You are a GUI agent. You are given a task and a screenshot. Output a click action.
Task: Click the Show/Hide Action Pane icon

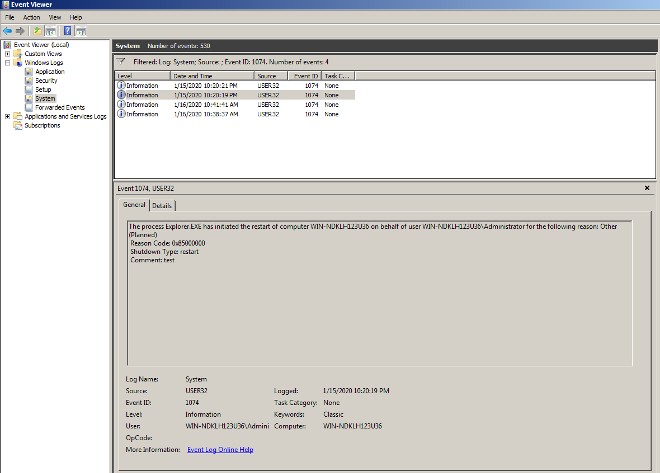pos(81,31)
